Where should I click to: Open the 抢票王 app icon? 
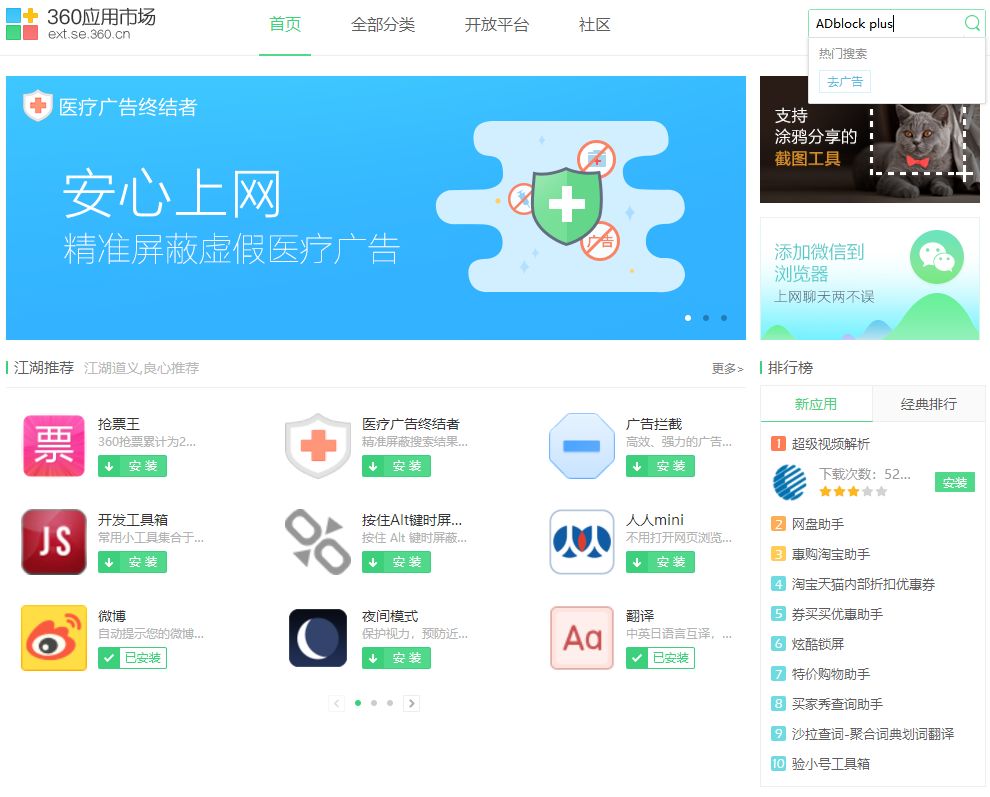pyautogui.click(x=54, y=446)
